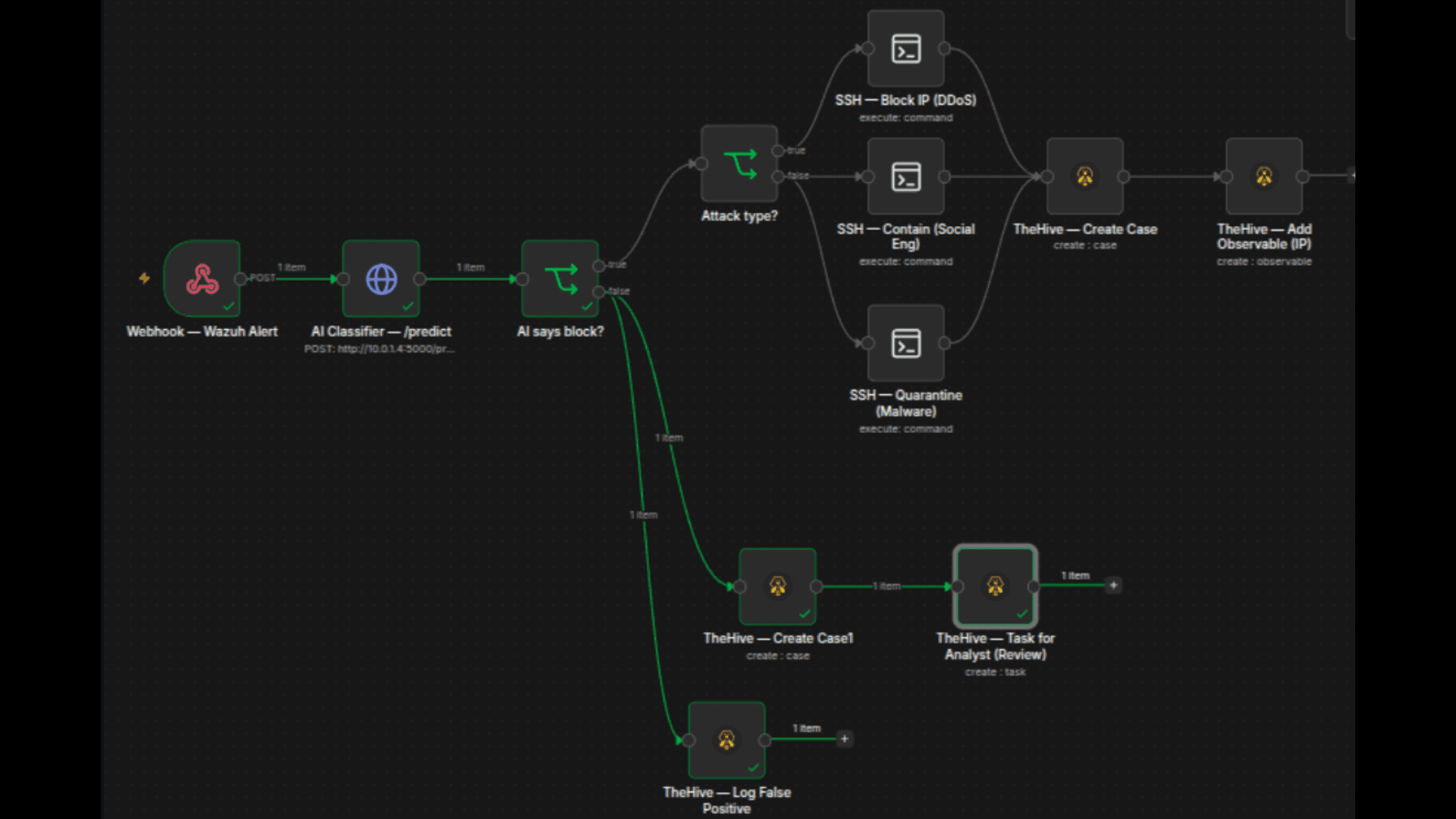Click the true output of 'AI says block?'
This screenshot has height=819, width=1456.
click(x=599, y=265)
